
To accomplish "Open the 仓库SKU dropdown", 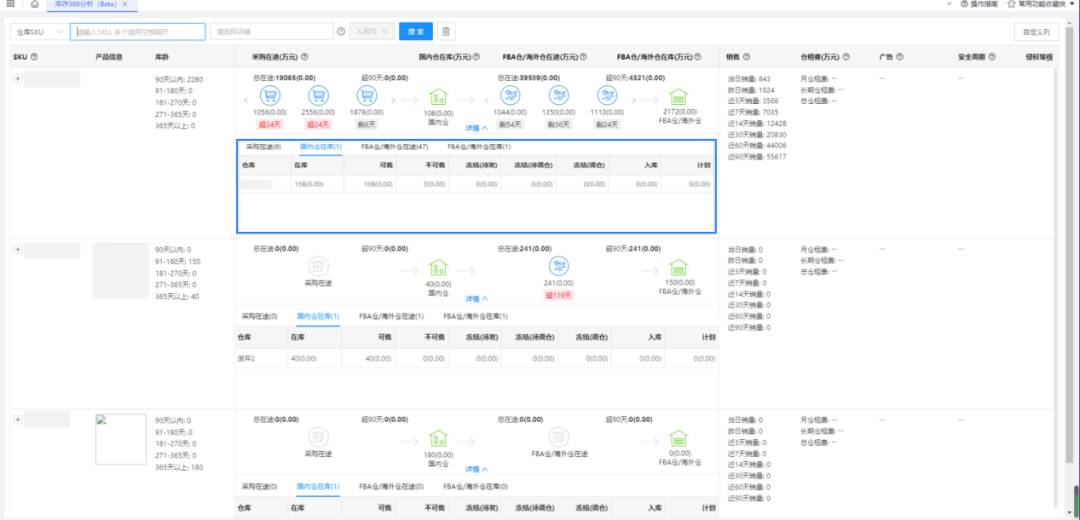I will tap(40, 32).
